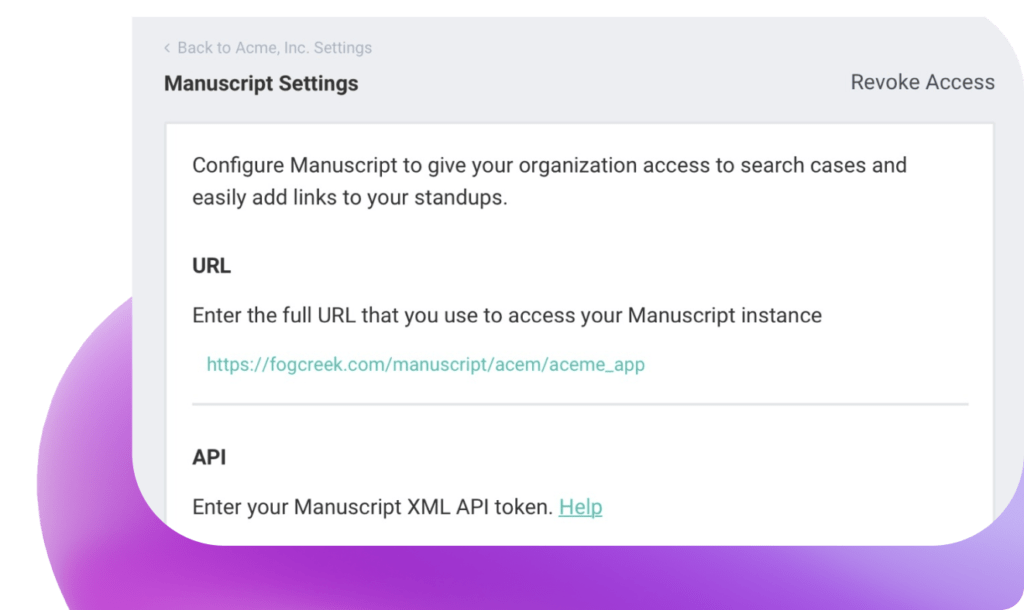1024x610 pixels.
Task: Open the Help link for API token
Action: tap(580, 507)
